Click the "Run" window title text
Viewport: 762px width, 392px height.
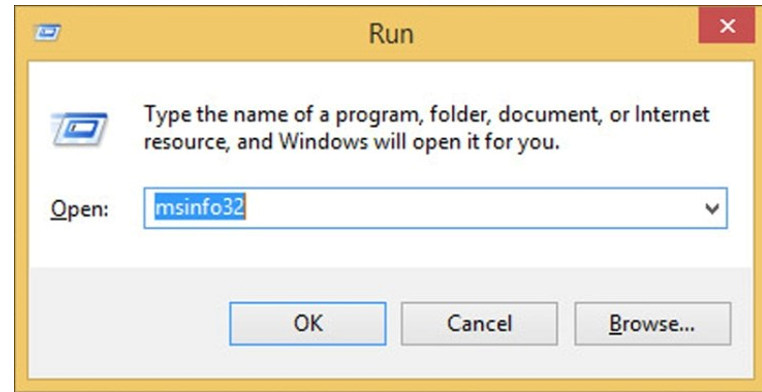(391, 34)
